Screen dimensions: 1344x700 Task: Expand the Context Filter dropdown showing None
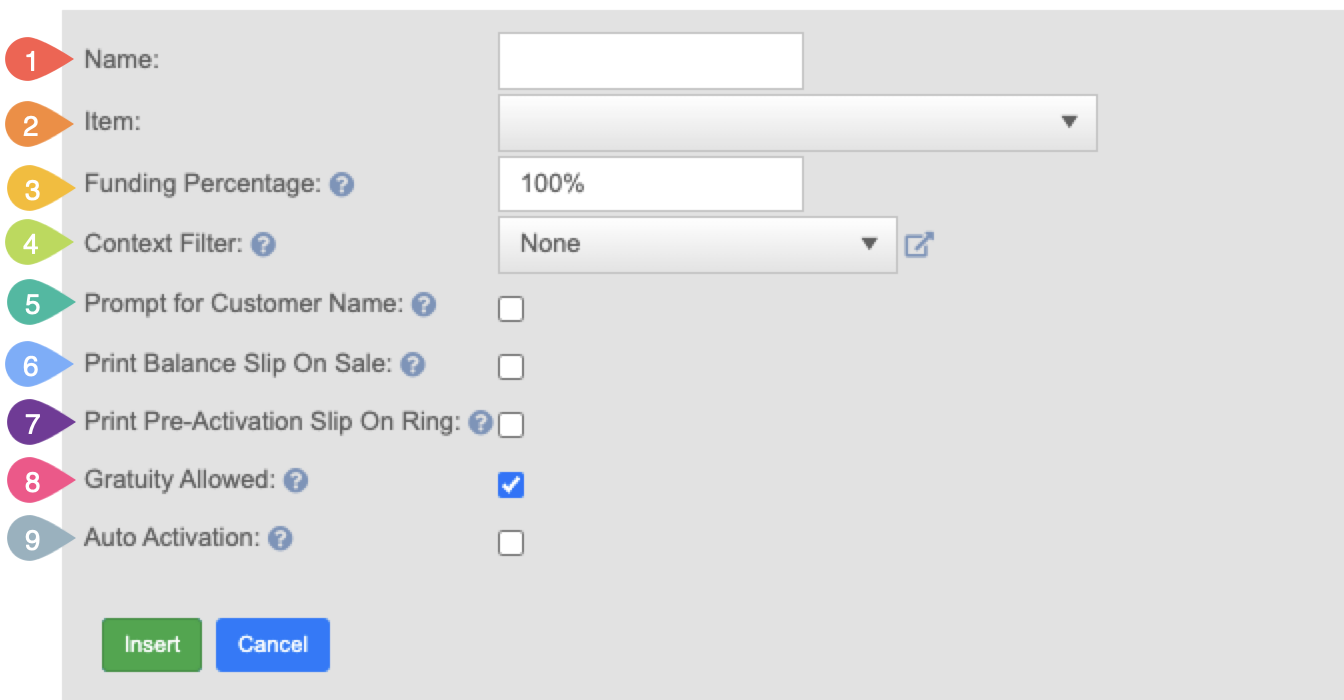(698, 244)
